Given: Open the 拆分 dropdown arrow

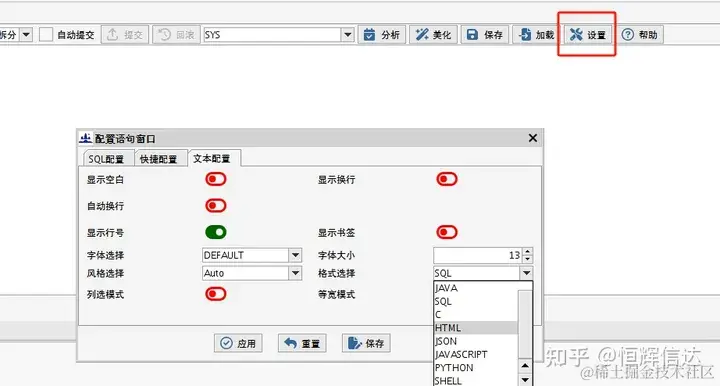Looking at the screenshot, I should 26,34.
